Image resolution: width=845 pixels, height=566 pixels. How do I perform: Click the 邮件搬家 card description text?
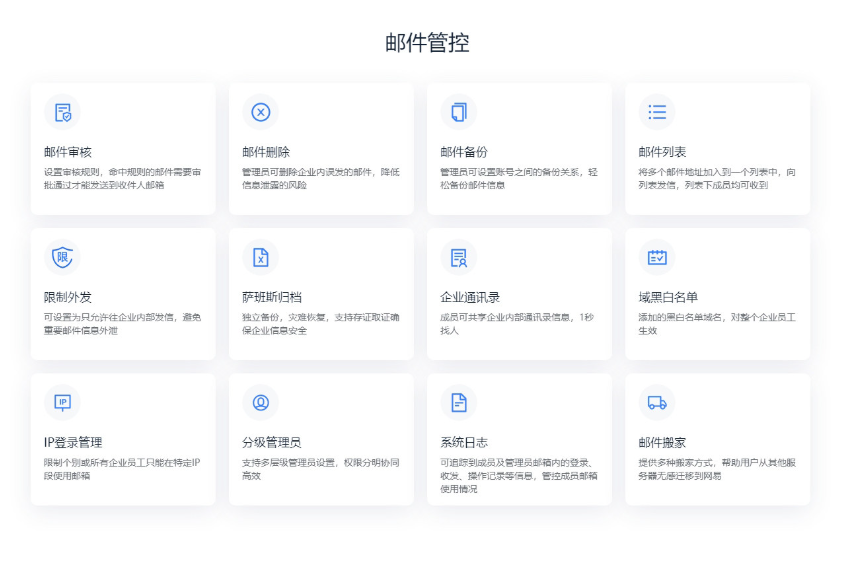pos(715,469)
